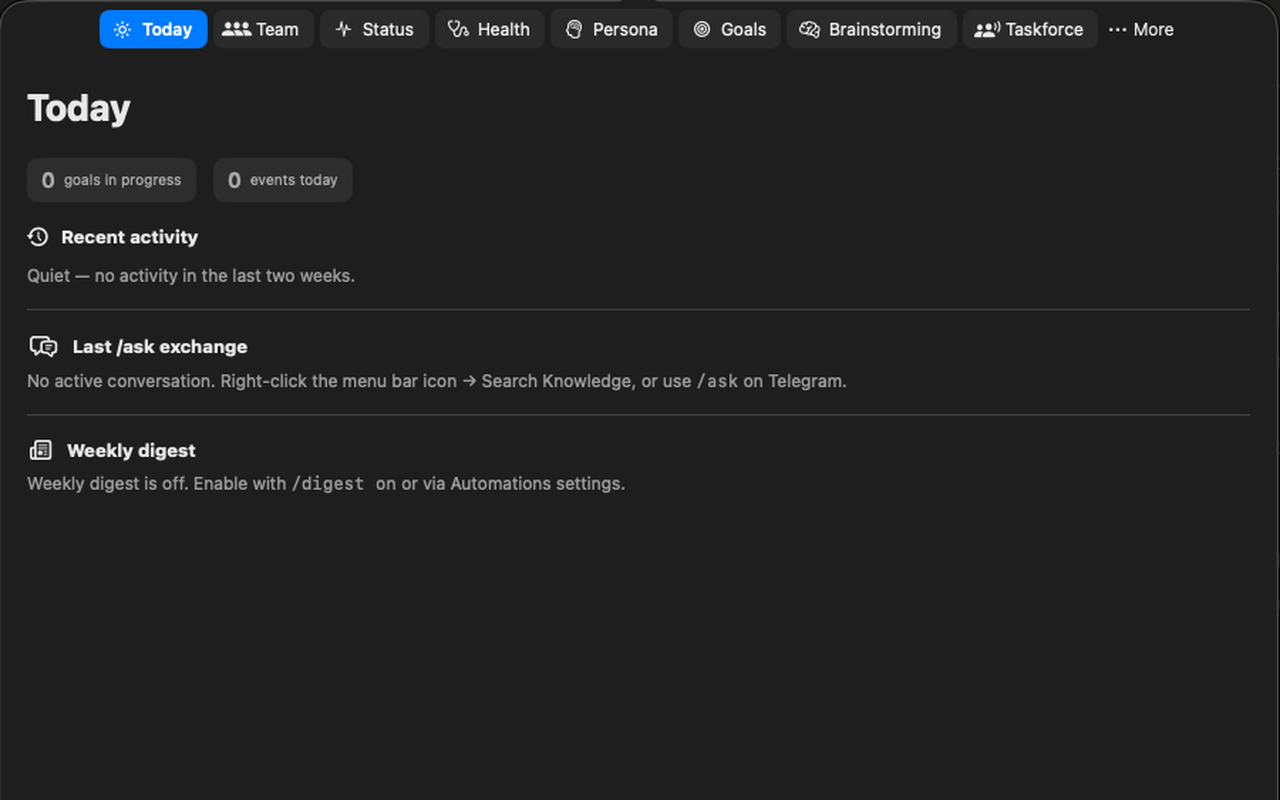Screen dimensions: 1280x800
Task: Click the people icon on Team tab
Action: pyautogui.click(x=236, y=30)
